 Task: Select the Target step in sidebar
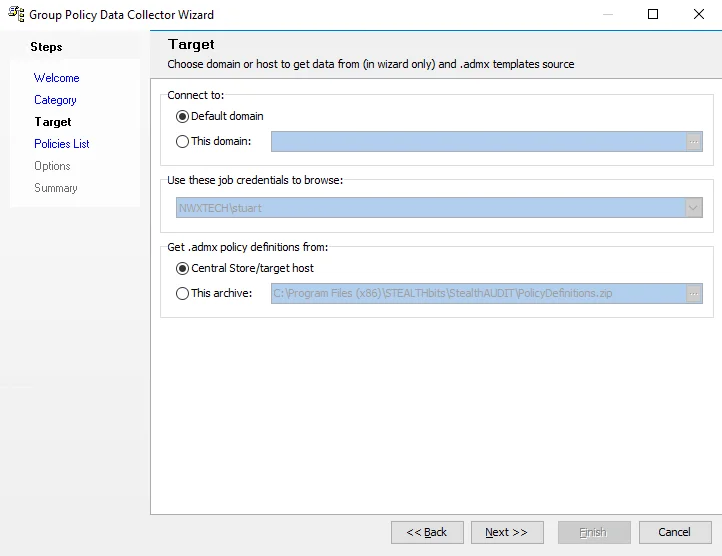(53, 122)
